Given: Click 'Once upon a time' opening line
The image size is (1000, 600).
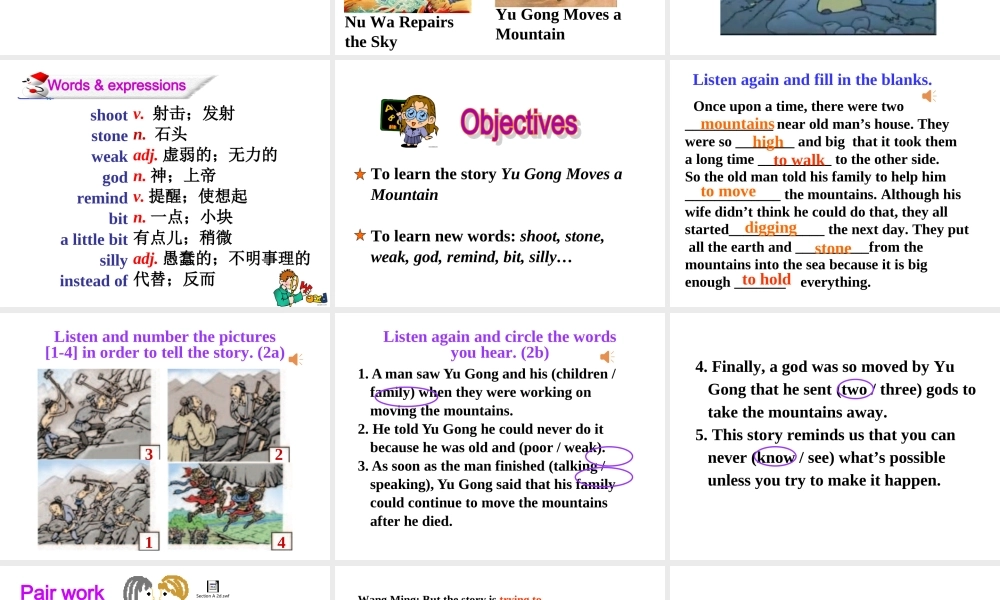Looking at the screenshot, I should 798,106.
